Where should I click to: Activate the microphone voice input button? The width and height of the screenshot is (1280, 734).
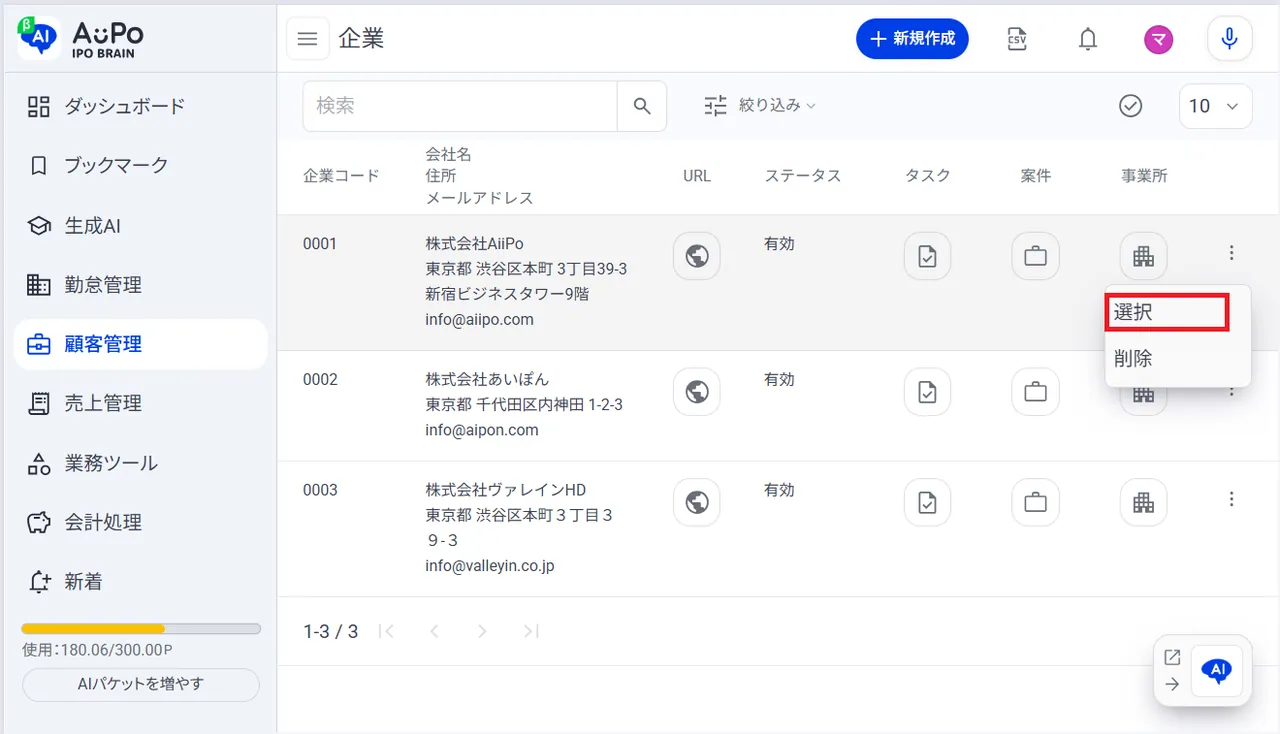click(1230, 39)
